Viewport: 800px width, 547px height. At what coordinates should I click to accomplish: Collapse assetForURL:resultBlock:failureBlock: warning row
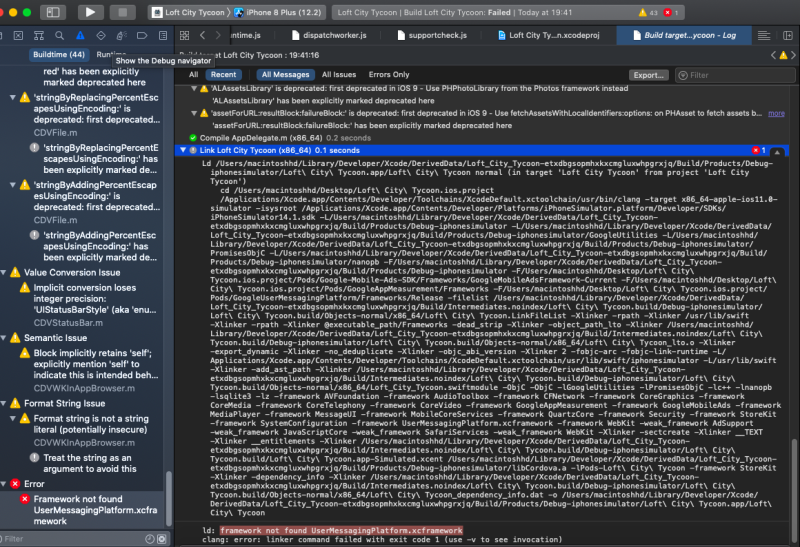click(193, 113)
